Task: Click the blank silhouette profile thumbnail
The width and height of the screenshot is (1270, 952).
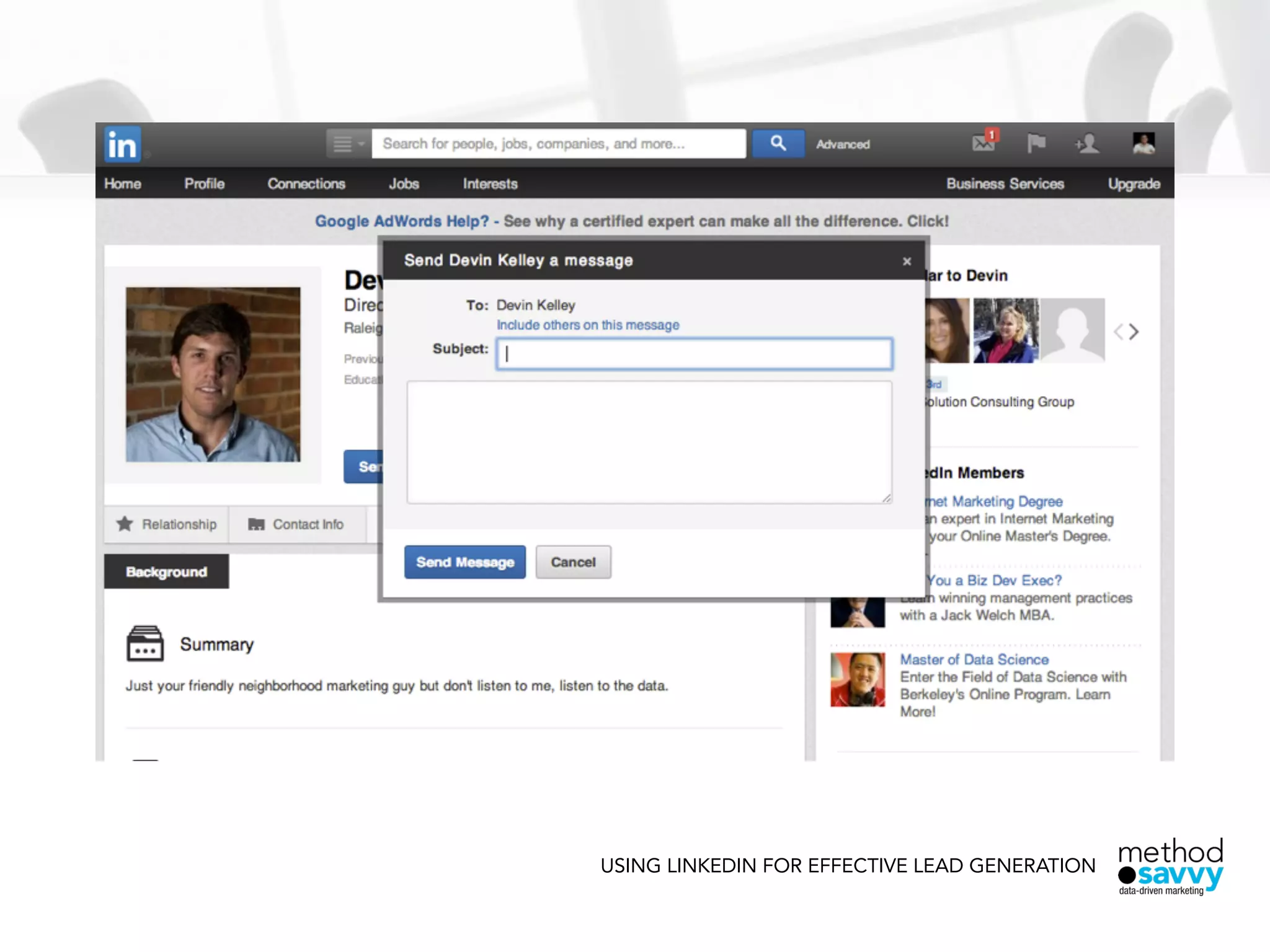Action: (1073, 330)
